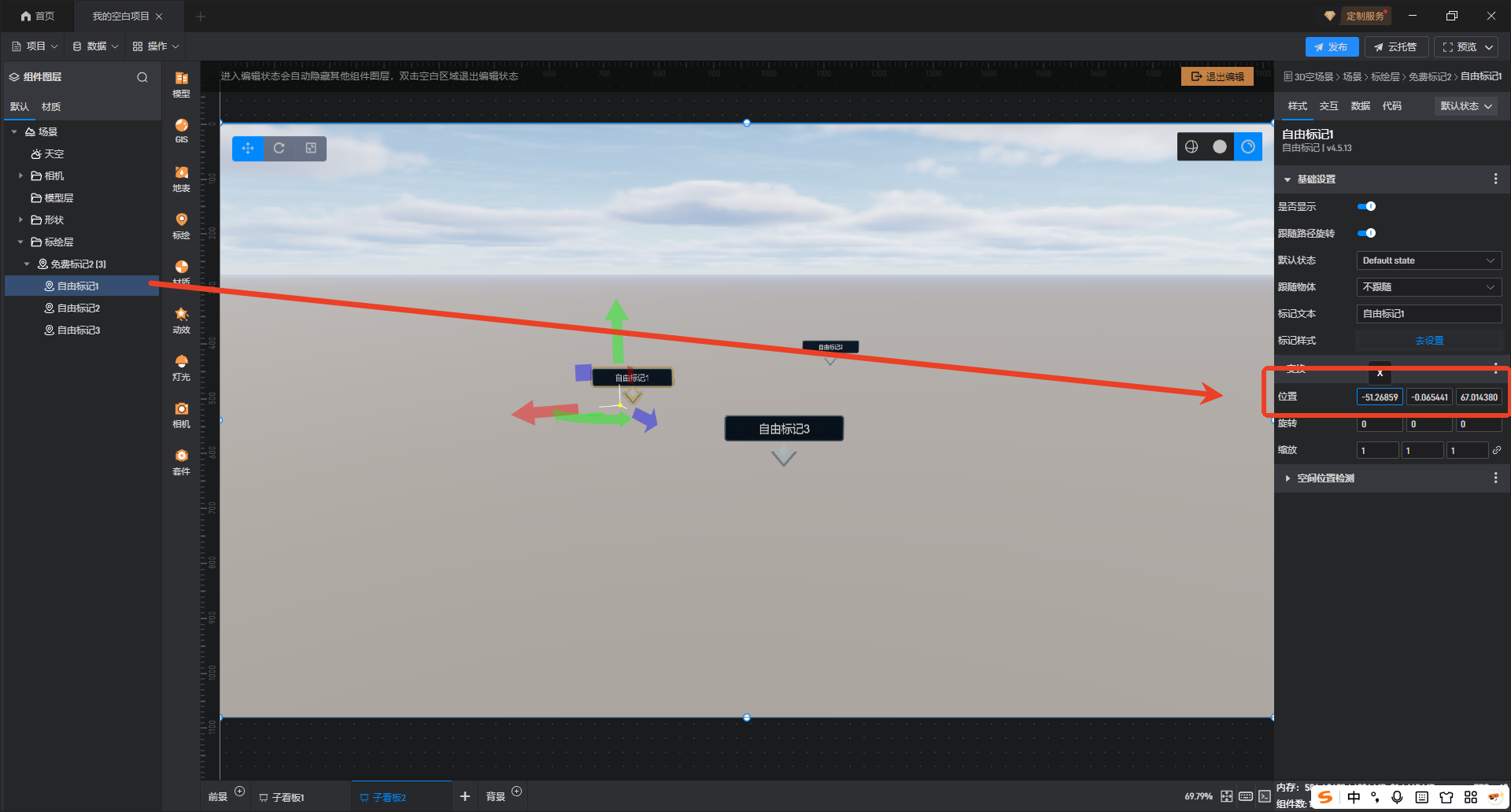Search component layers with magnifier icon
The image size is (1511, 812).
tap(142, 77)
